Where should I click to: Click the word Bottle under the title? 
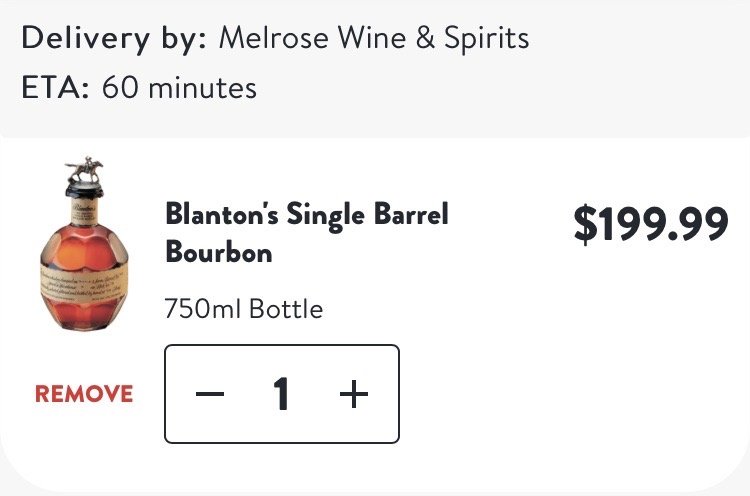(x=285, y=309)
